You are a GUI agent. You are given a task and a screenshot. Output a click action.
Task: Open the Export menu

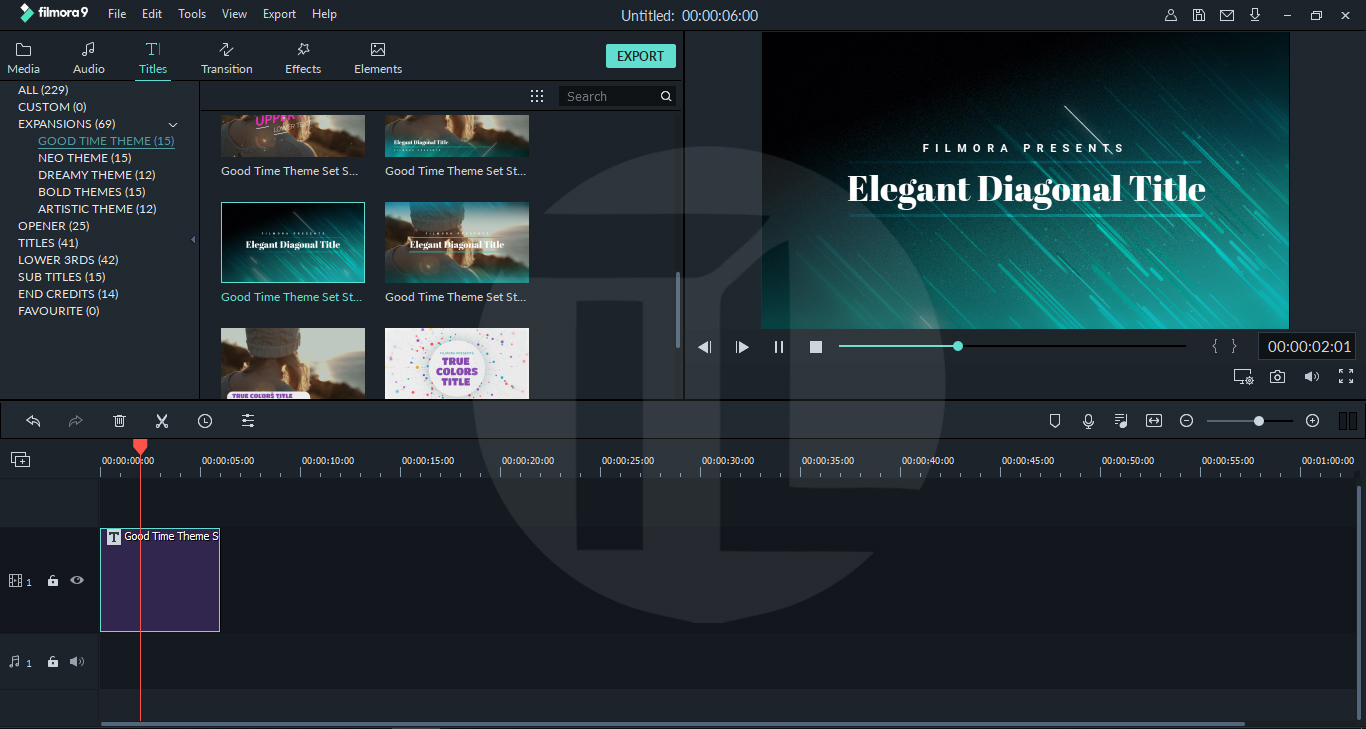click(279, 14)
